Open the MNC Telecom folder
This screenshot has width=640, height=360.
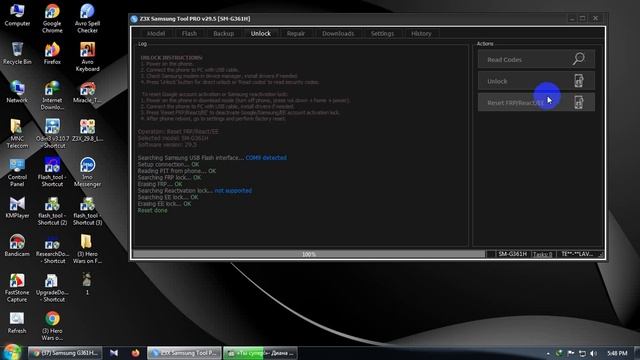[x=17, y=134]
